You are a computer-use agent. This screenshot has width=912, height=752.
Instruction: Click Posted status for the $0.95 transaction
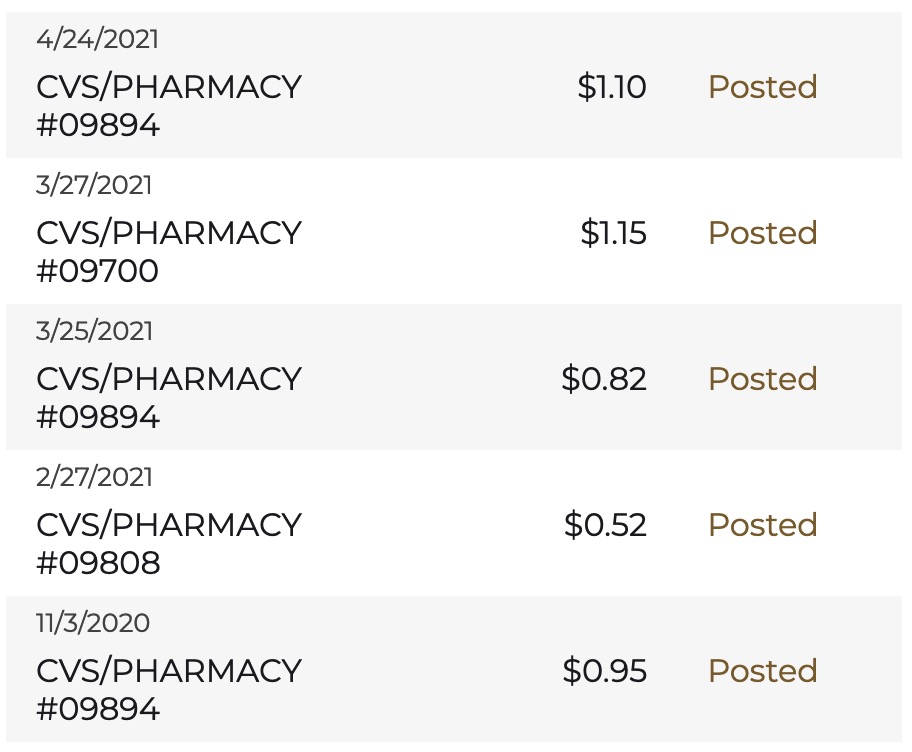(762, 671)
